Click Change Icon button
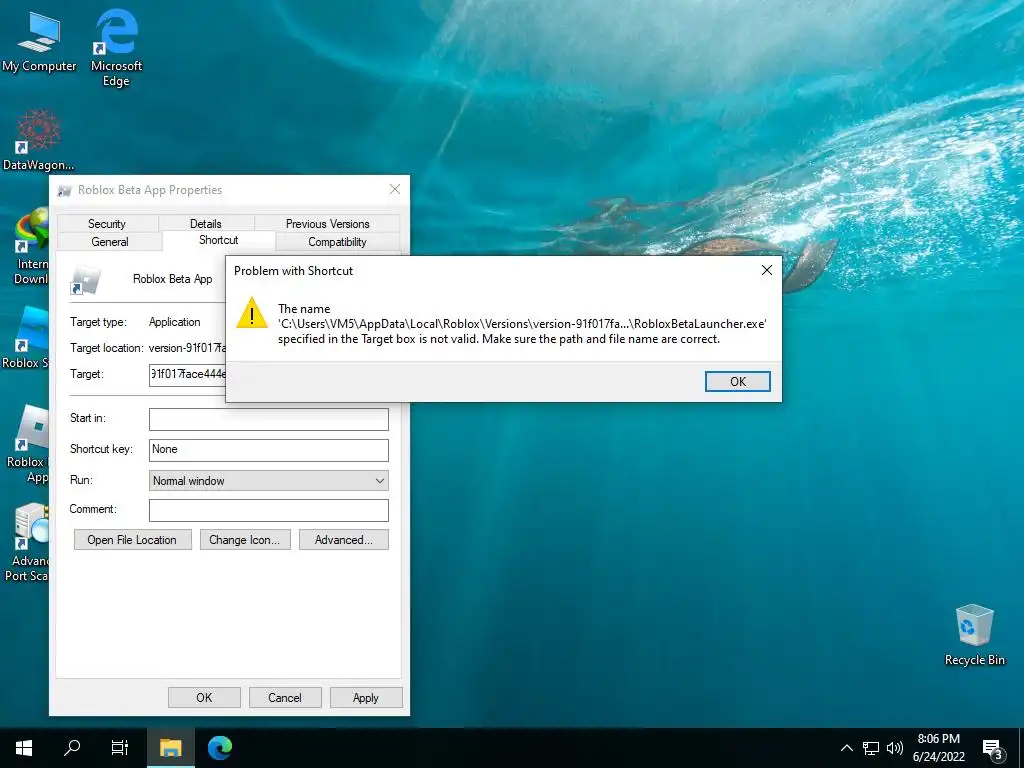Viewport: 1024px width, 768px height. pos(245,540)
